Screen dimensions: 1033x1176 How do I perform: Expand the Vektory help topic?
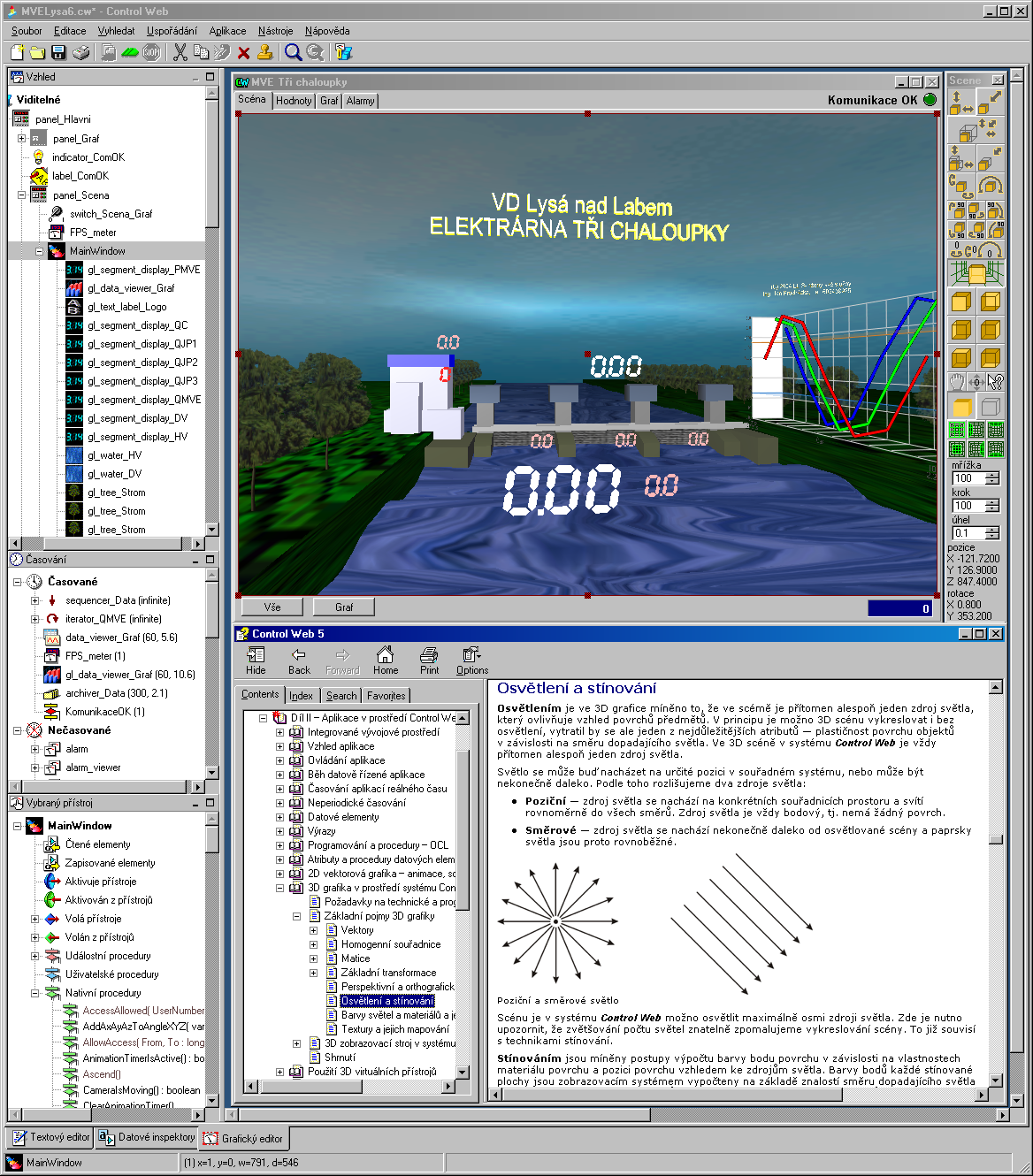coord(313,930)
